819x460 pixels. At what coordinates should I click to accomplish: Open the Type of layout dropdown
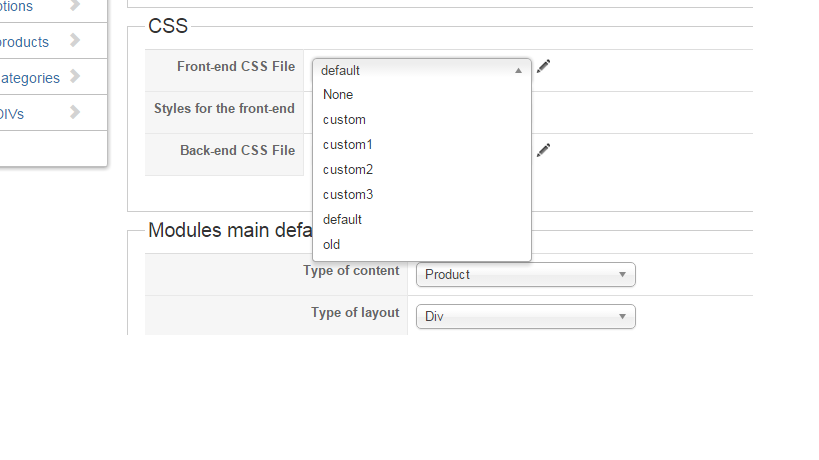tap(525, 316)
